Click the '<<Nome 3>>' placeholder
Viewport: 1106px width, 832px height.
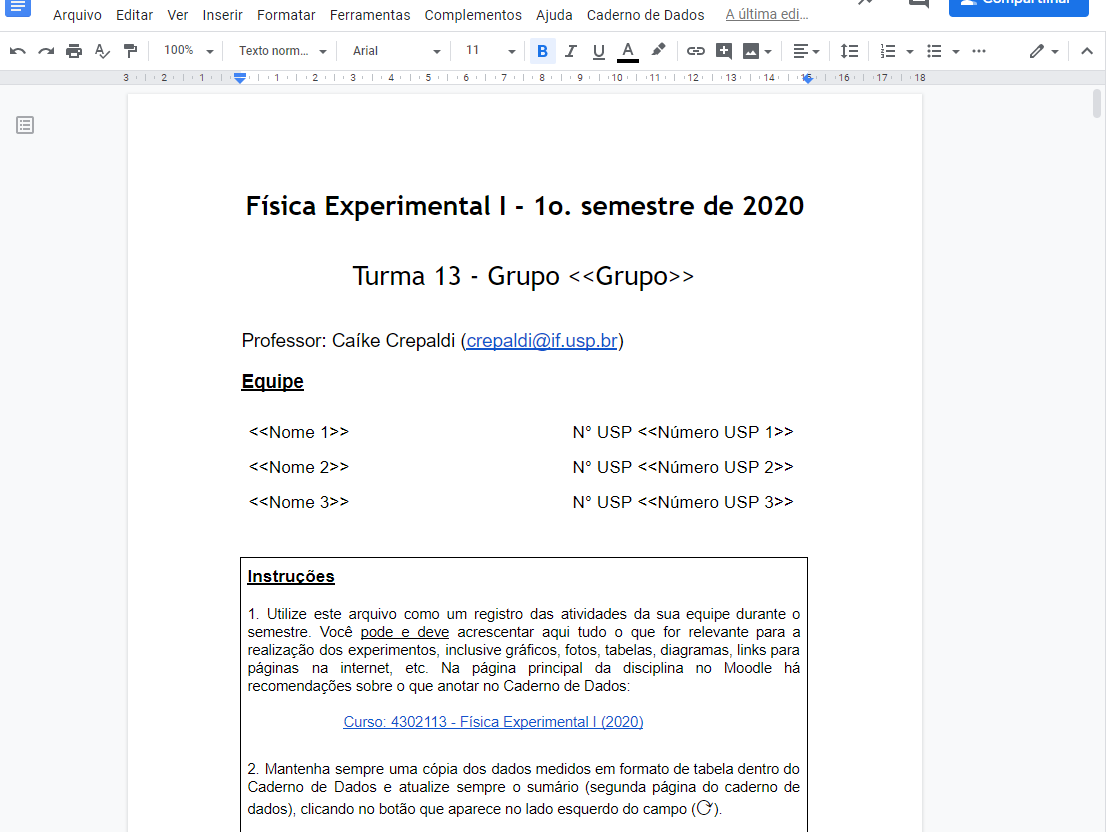[299, 503]
